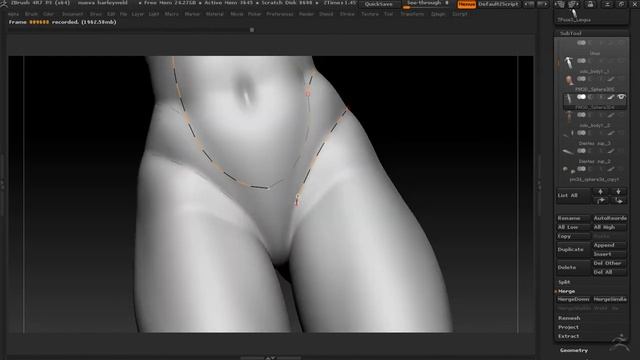Click the All High button
640x360 pixels.
[610, 227]
